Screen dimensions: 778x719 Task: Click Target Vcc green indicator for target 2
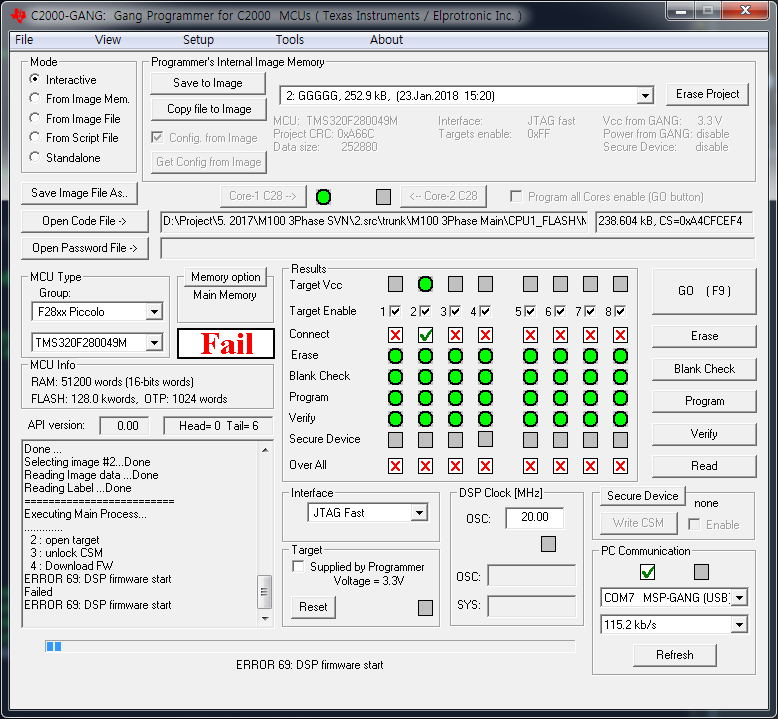click(425, 284)
